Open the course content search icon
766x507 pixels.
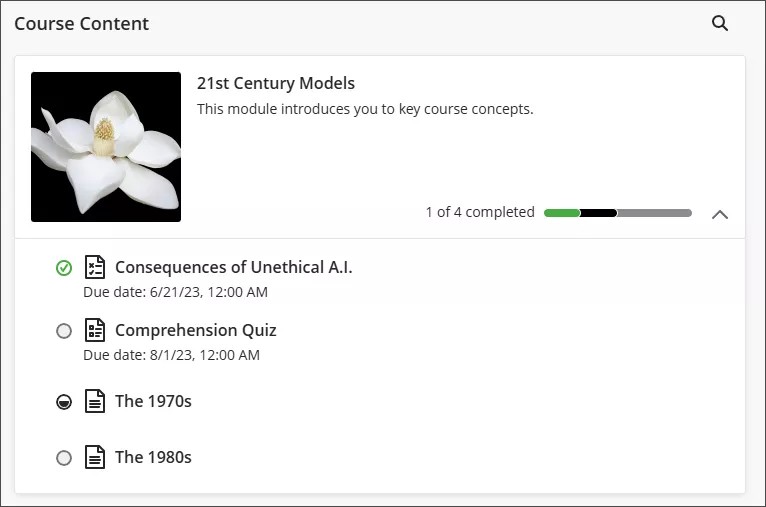coord(720,23)
